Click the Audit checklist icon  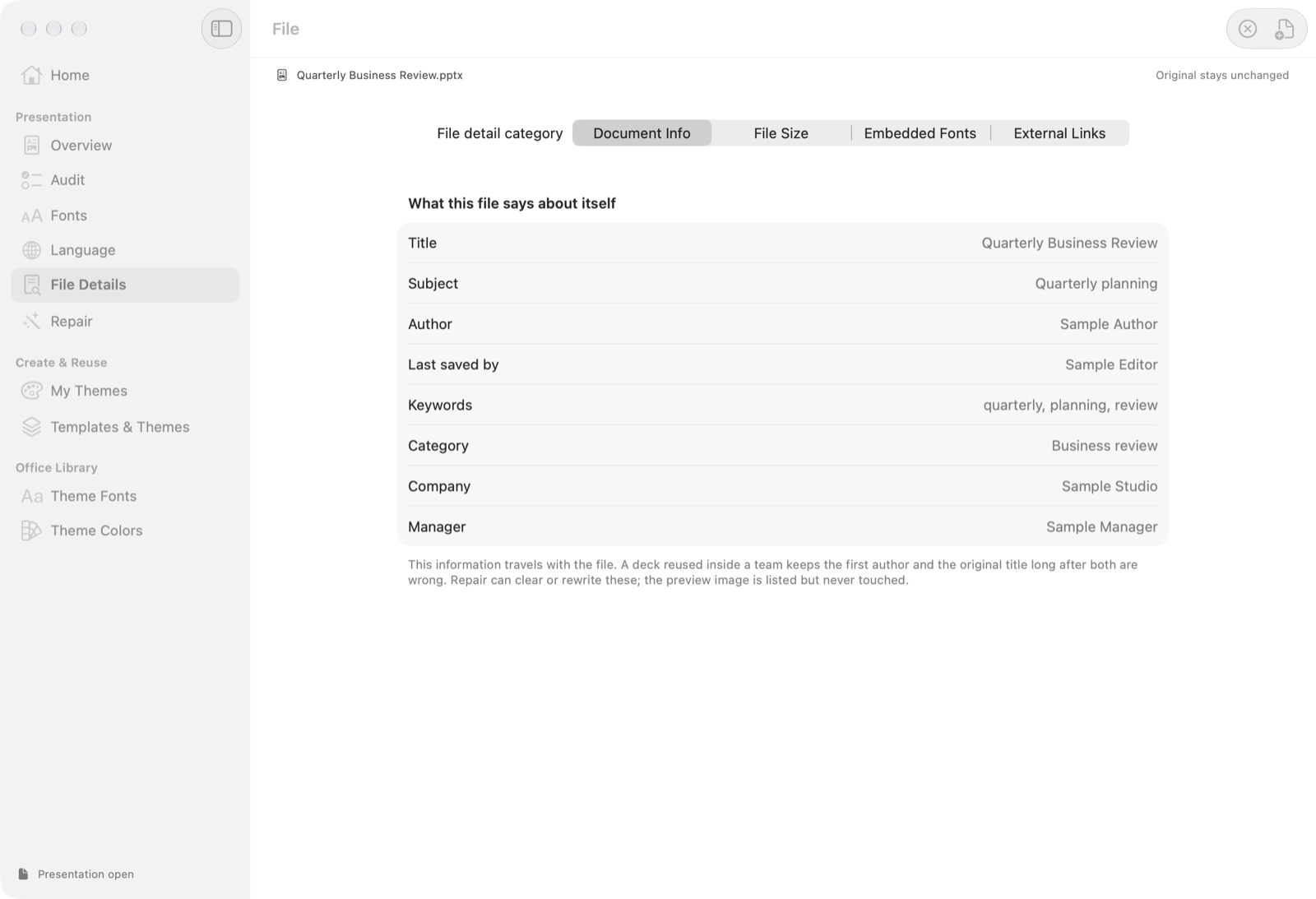tap(31, 180)
